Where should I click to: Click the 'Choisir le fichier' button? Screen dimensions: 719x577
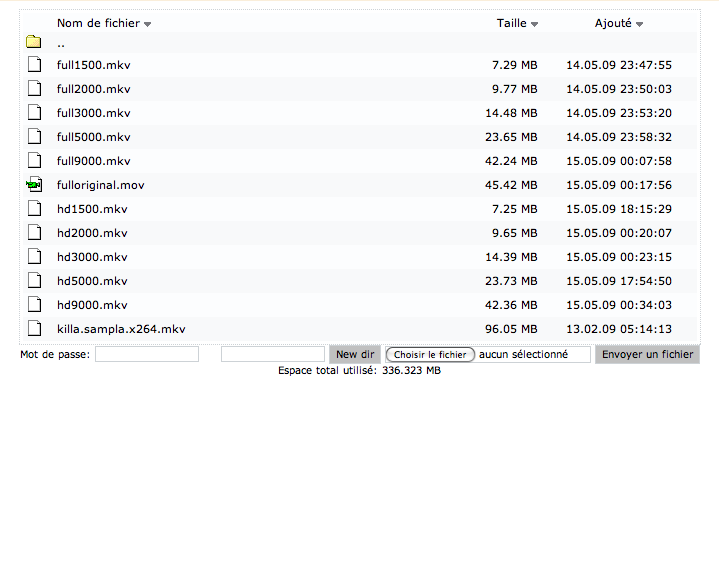coord(430,355)
